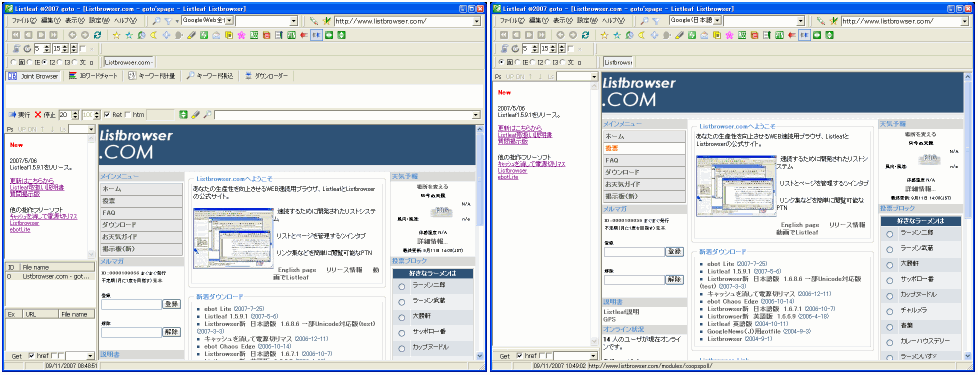Click the 解除 button in left window page

pyautogui.click(x=172, y=333)
